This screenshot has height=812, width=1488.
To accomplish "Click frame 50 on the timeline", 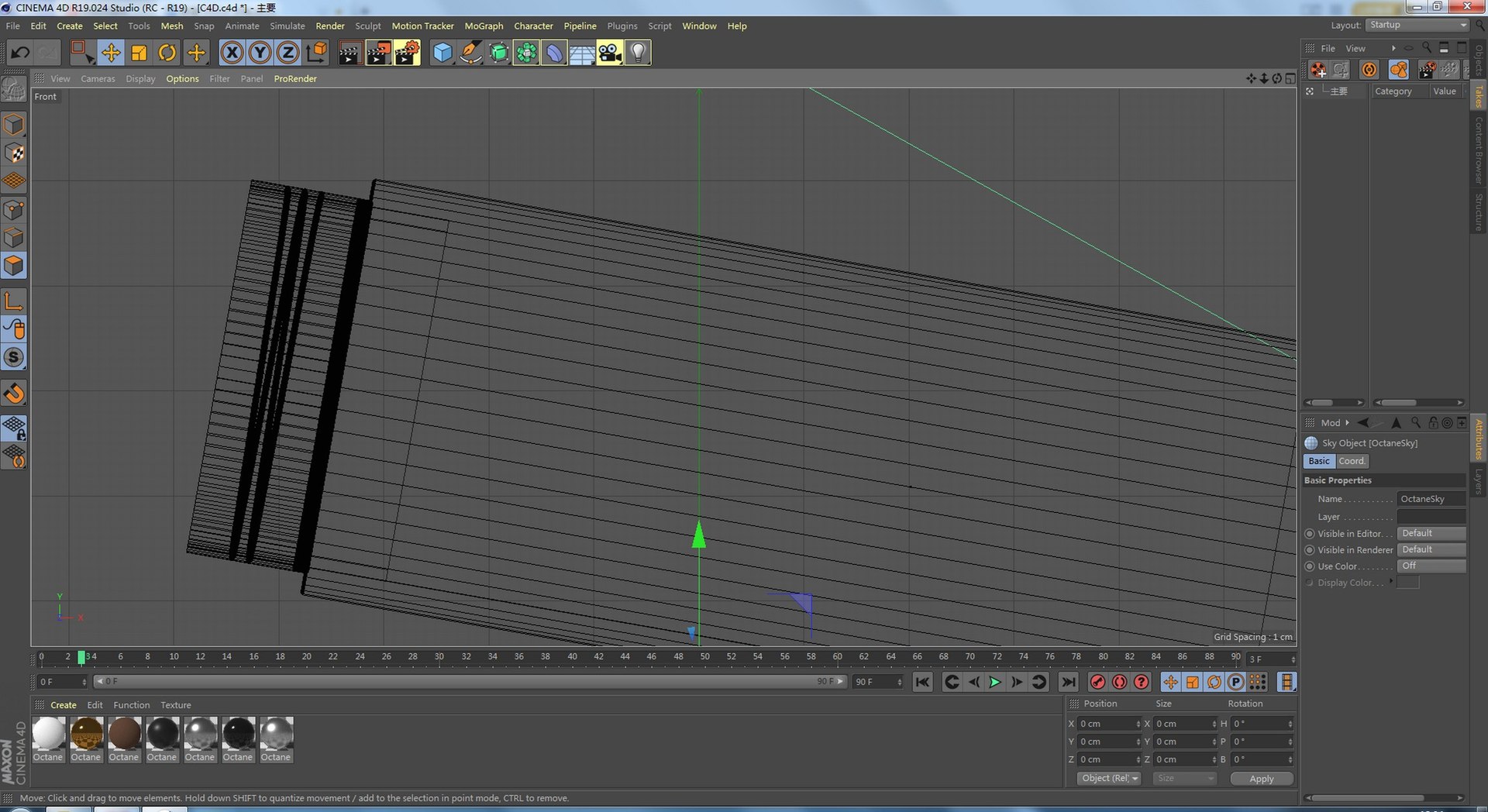I will pos(704,656).
